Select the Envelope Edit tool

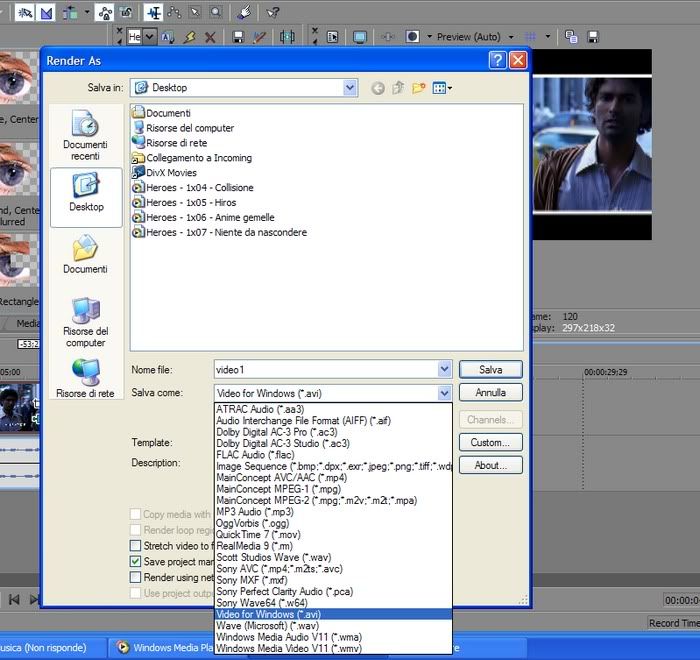point(174,13)
